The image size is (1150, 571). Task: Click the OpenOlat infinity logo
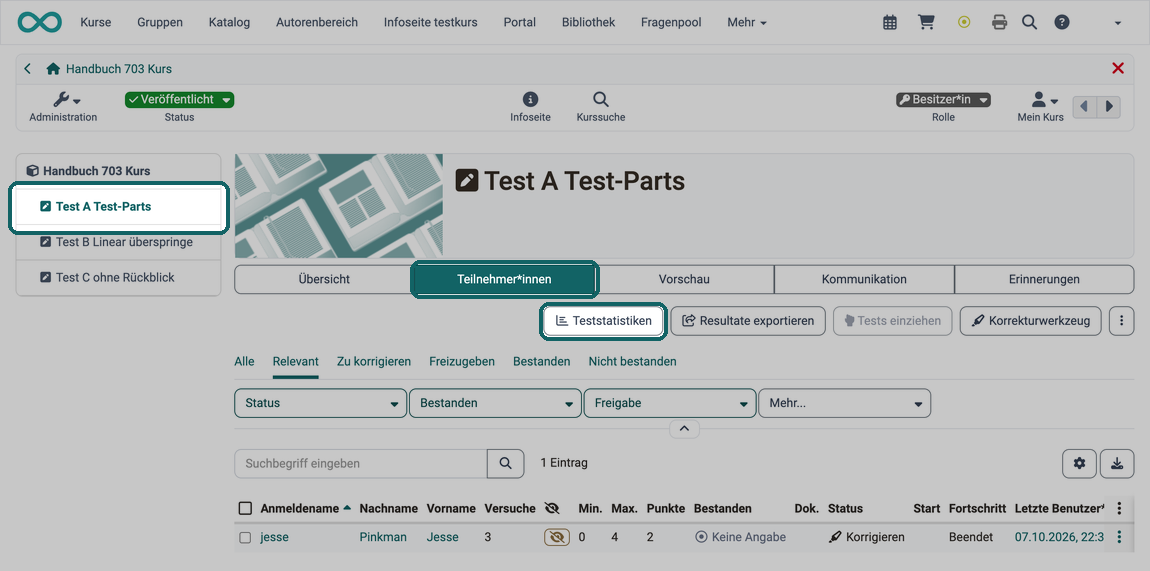(40, 22)
